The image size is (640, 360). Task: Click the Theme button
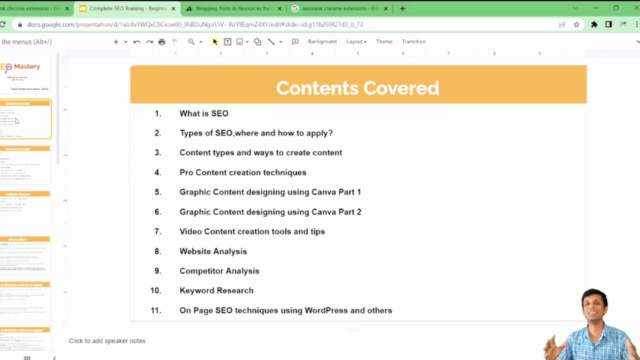(x=384, y=42)
